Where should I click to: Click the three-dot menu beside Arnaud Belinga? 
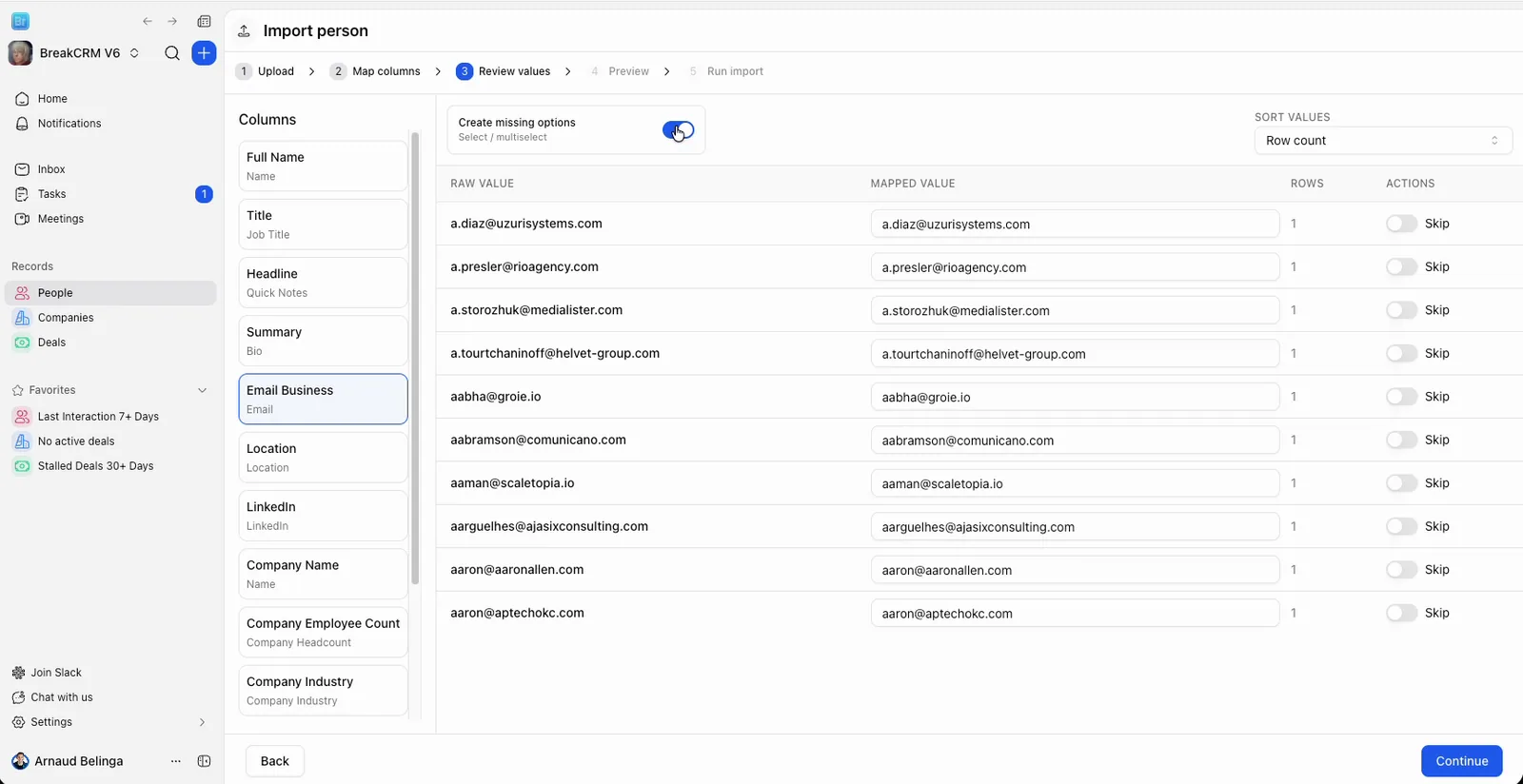[175, 761]
